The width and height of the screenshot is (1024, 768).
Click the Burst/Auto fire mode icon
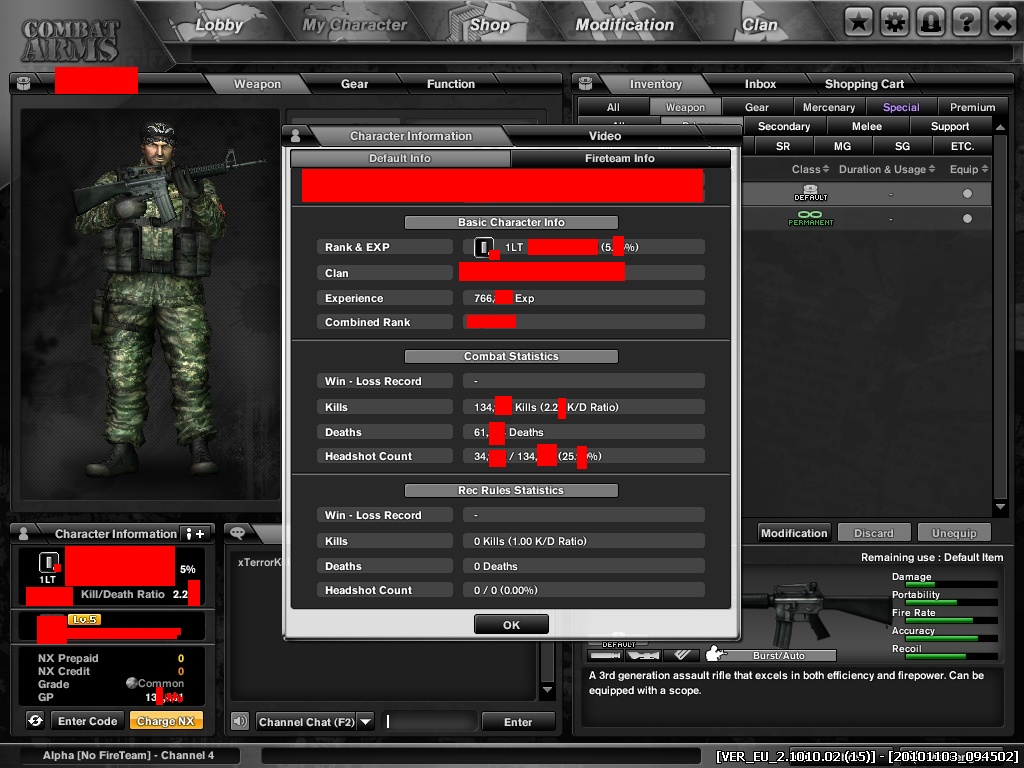coord(717,653)
